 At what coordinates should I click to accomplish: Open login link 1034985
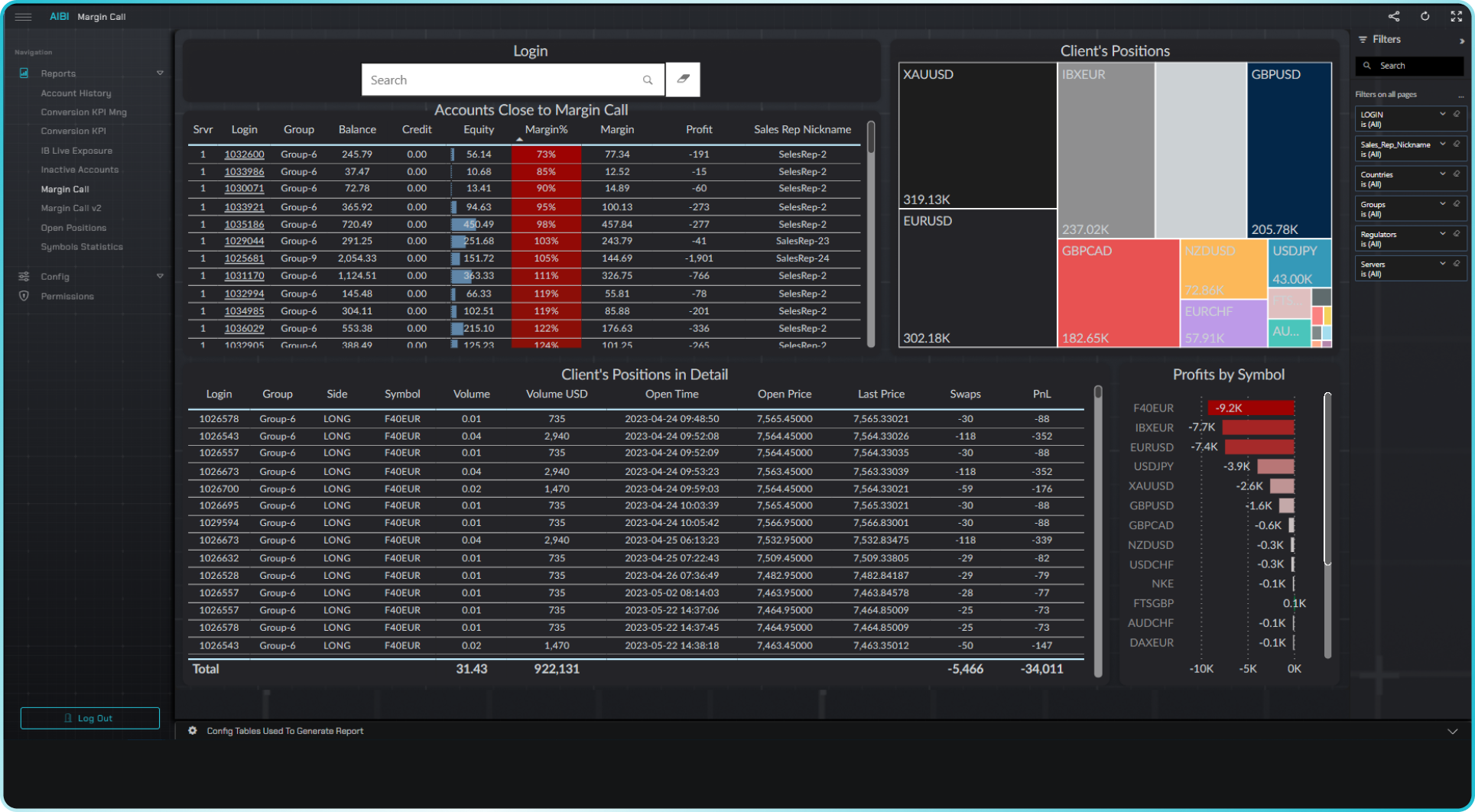tap(244, 311)
